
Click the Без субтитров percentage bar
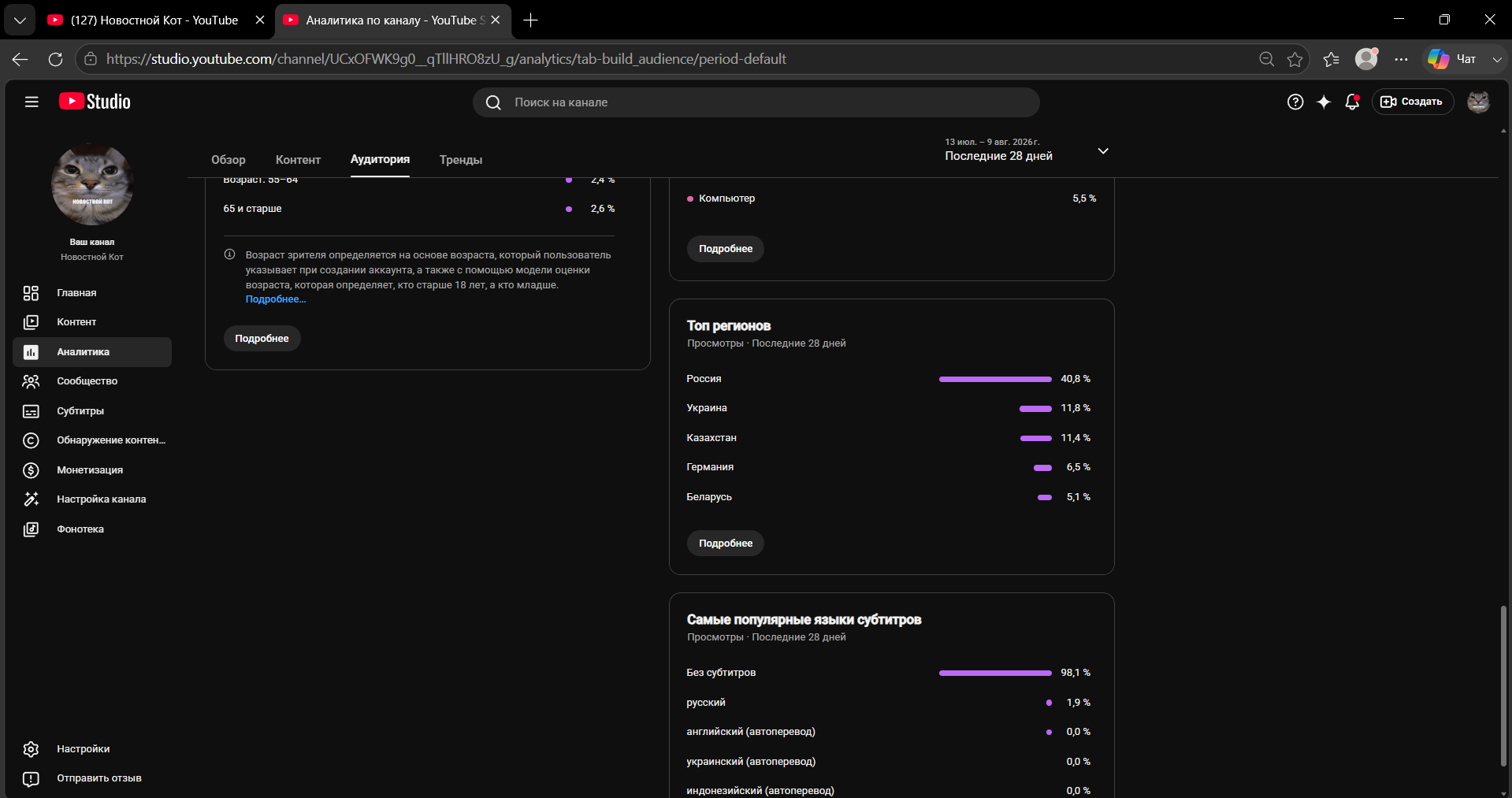click(x=995, y=674)
